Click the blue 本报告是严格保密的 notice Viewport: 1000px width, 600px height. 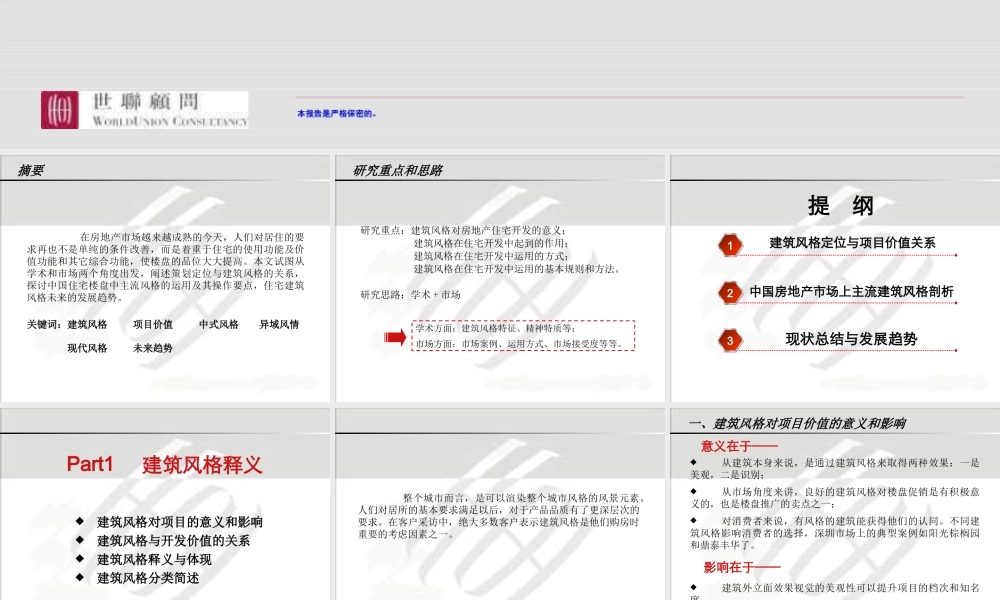pyautogui.click(x=337, y=114)
